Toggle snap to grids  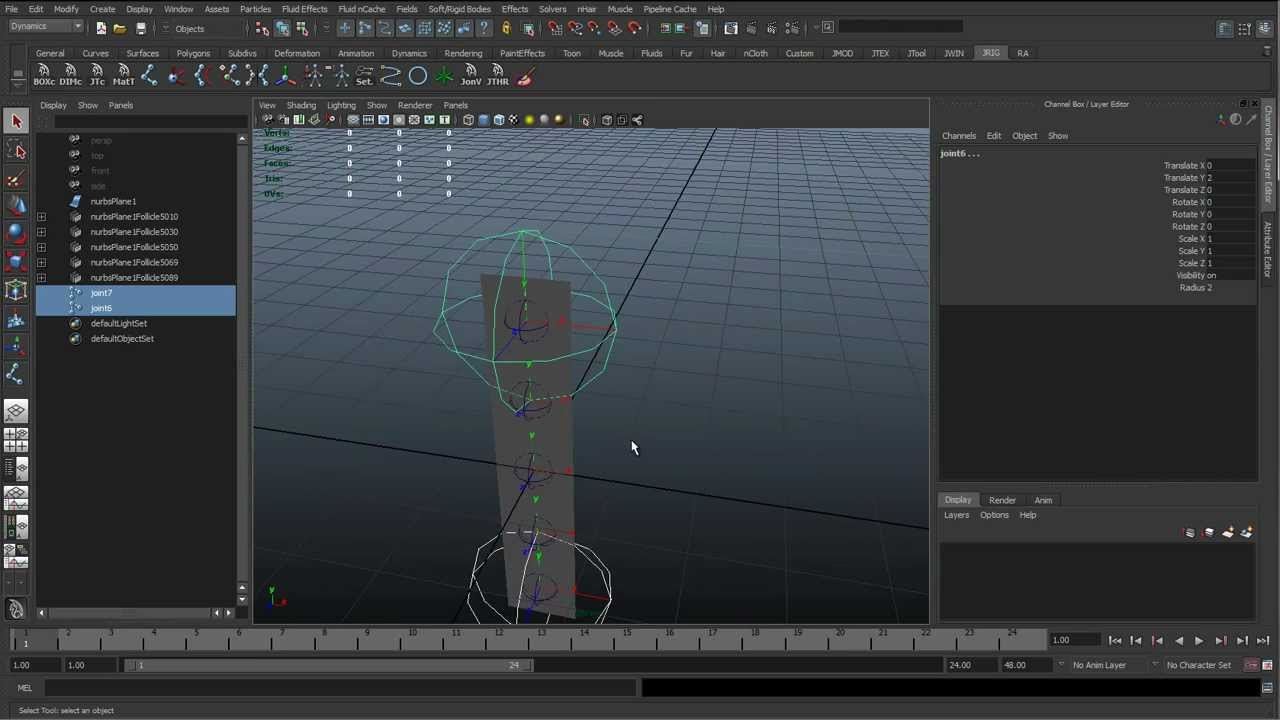pos(555,28)
